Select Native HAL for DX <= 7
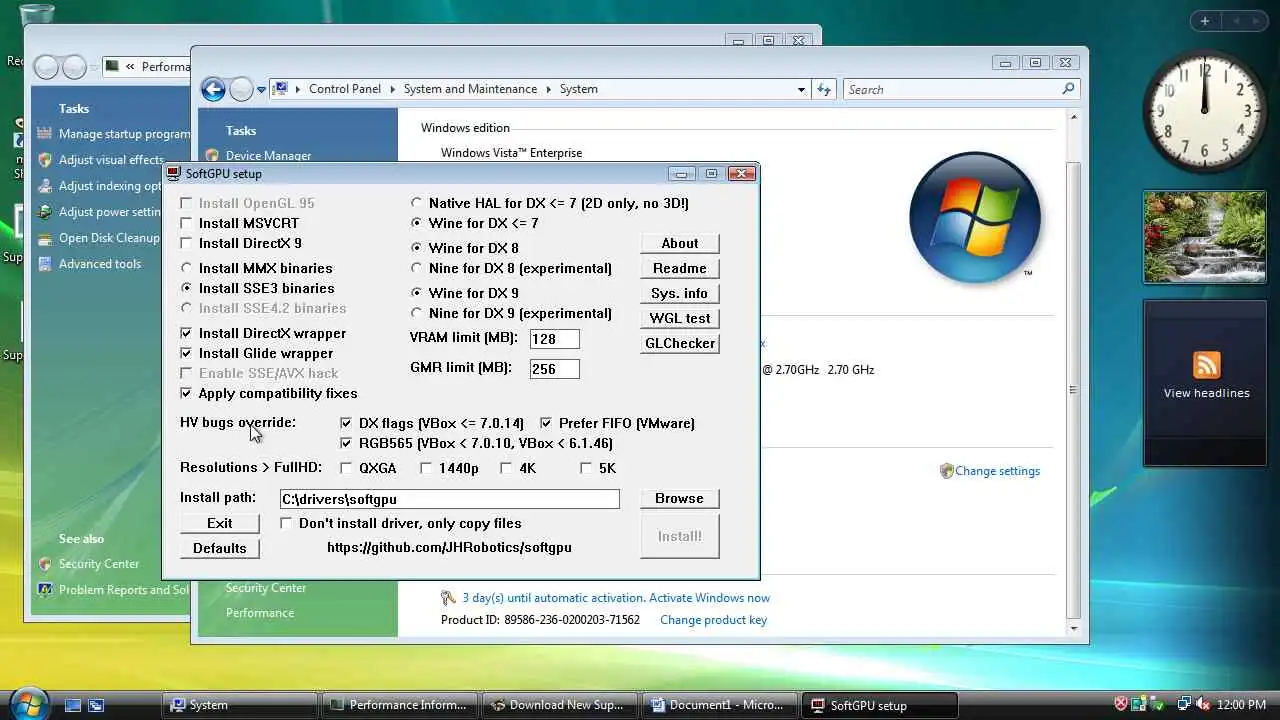The width and height of the screenshot is (1280, 720). [417, 203]
